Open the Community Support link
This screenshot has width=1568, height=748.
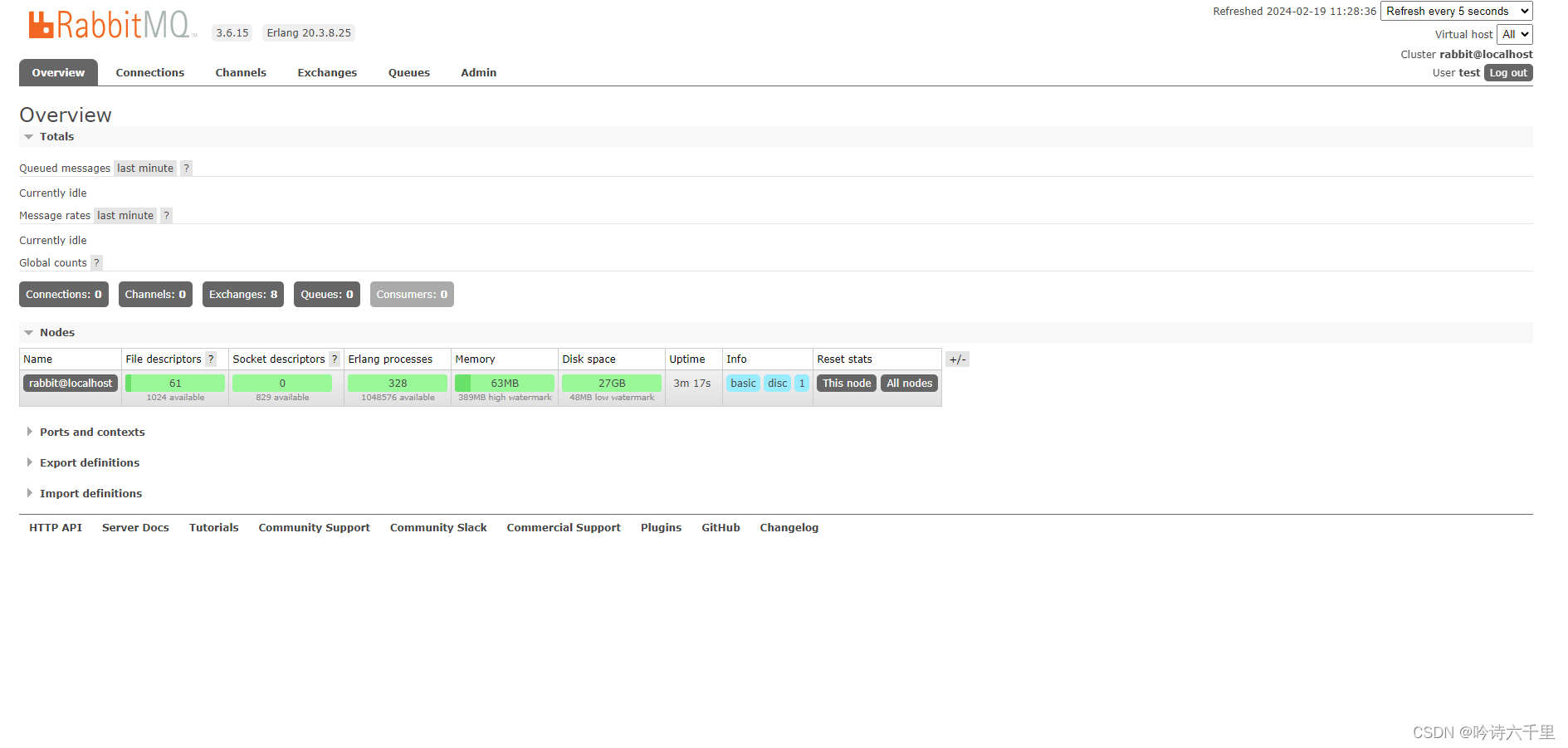point(314,527)
